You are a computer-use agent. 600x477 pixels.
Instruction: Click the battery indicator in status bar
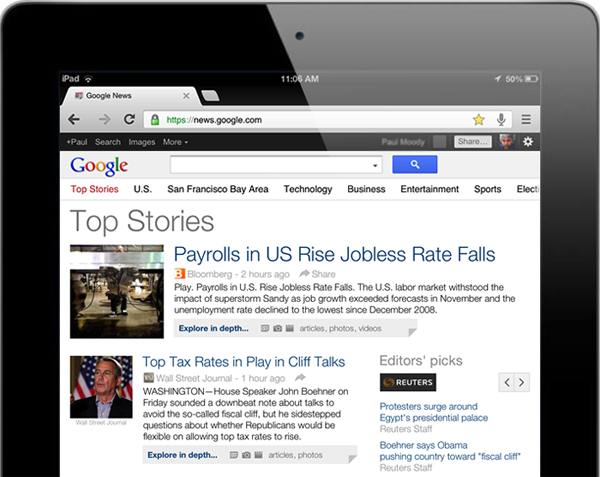531,79
